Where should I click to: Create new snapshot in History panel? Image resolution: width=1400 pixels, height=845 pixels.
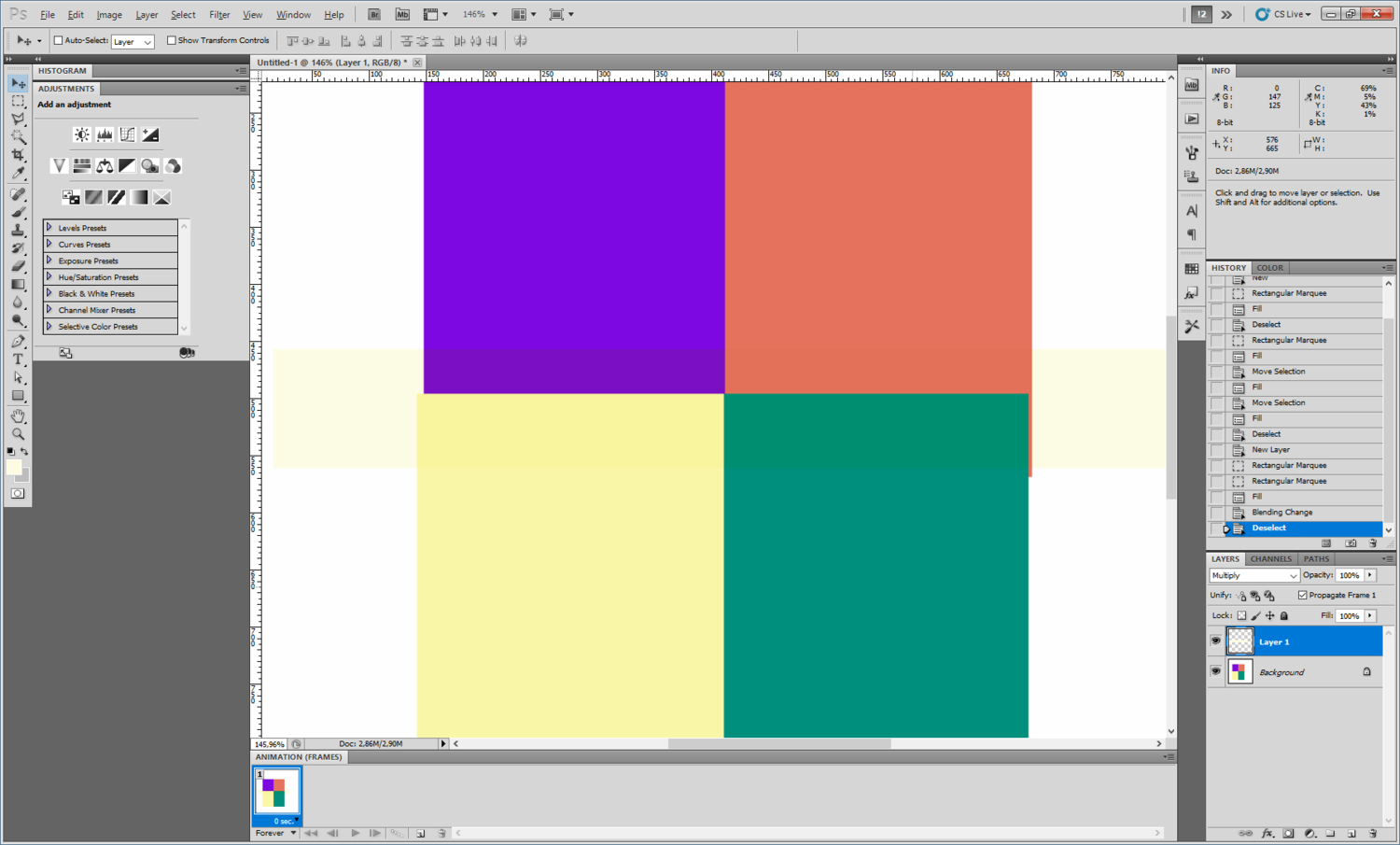[1351, 543]
